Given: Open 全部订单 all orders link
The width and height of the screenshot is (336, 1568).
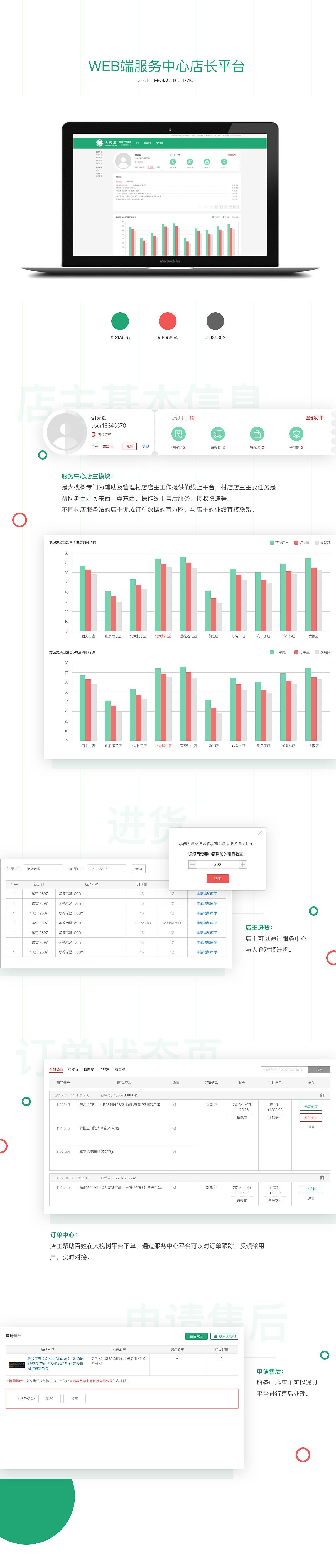Looking at the screenshot, I should (x=315, y=418).
